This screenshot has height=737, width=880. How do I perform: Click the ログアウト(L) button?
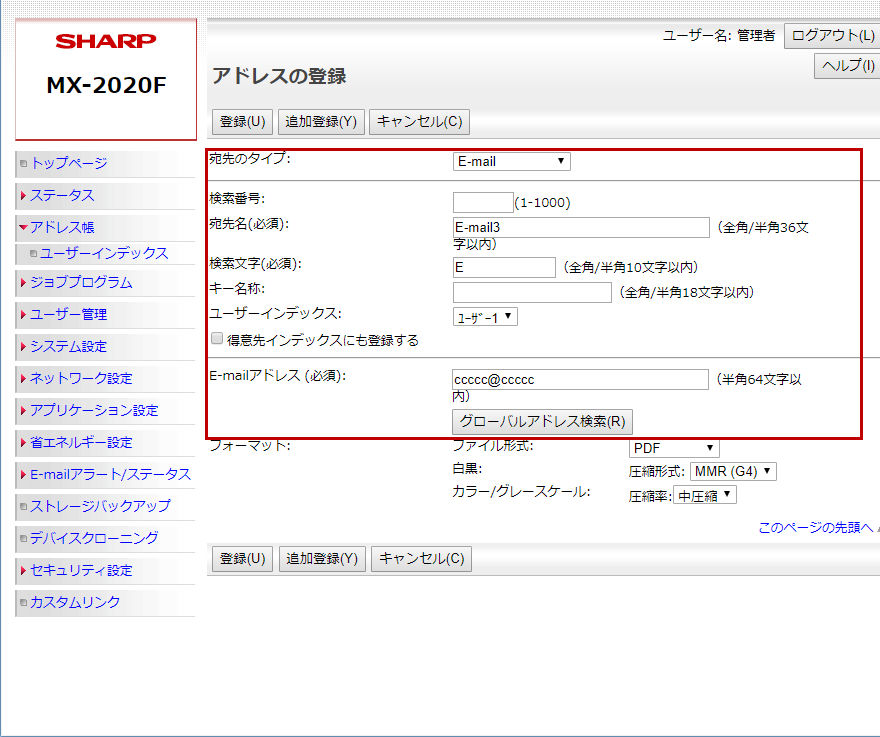pos(831,36)
